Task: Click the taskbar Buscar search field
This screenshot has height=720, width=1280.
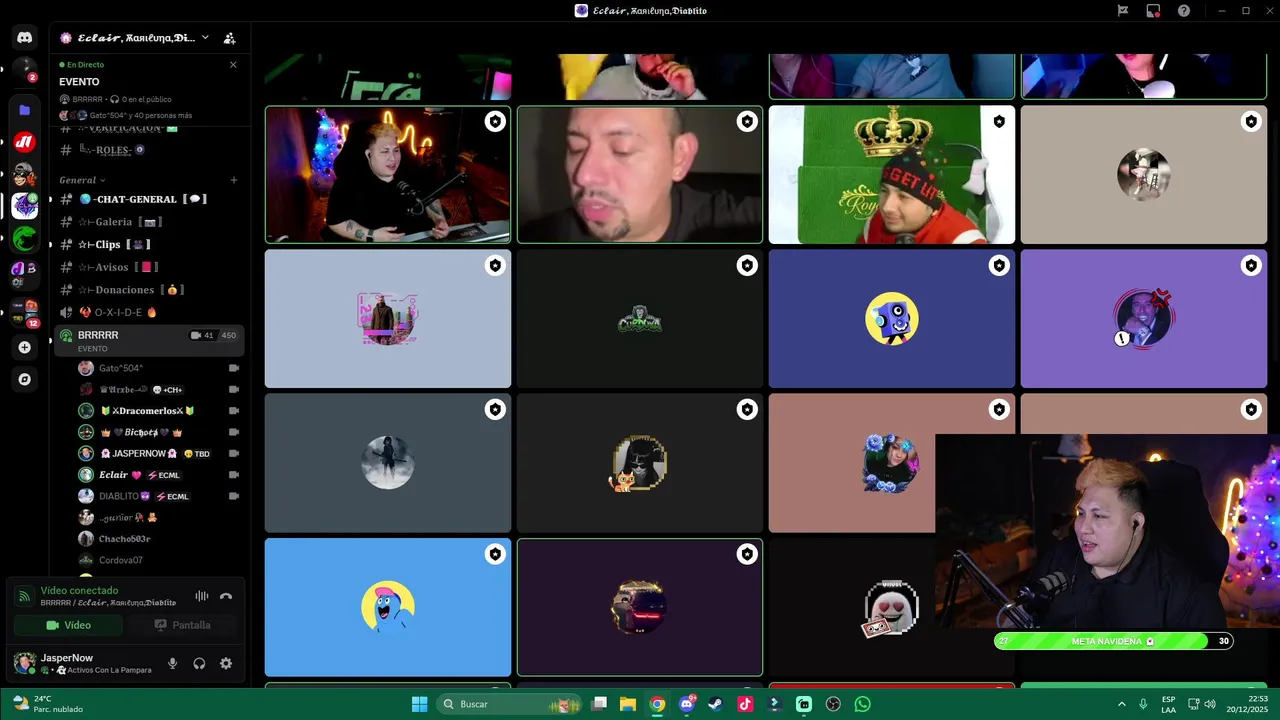Action: coord(510,704)
